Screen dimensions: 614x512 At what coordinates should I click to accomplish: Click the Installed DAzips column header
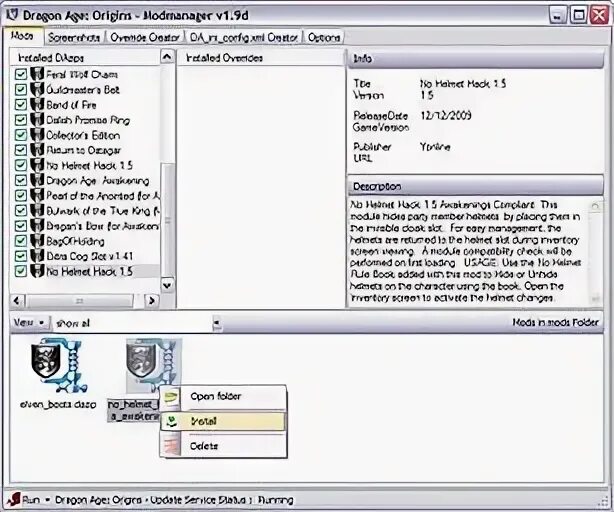pos(85,58)
